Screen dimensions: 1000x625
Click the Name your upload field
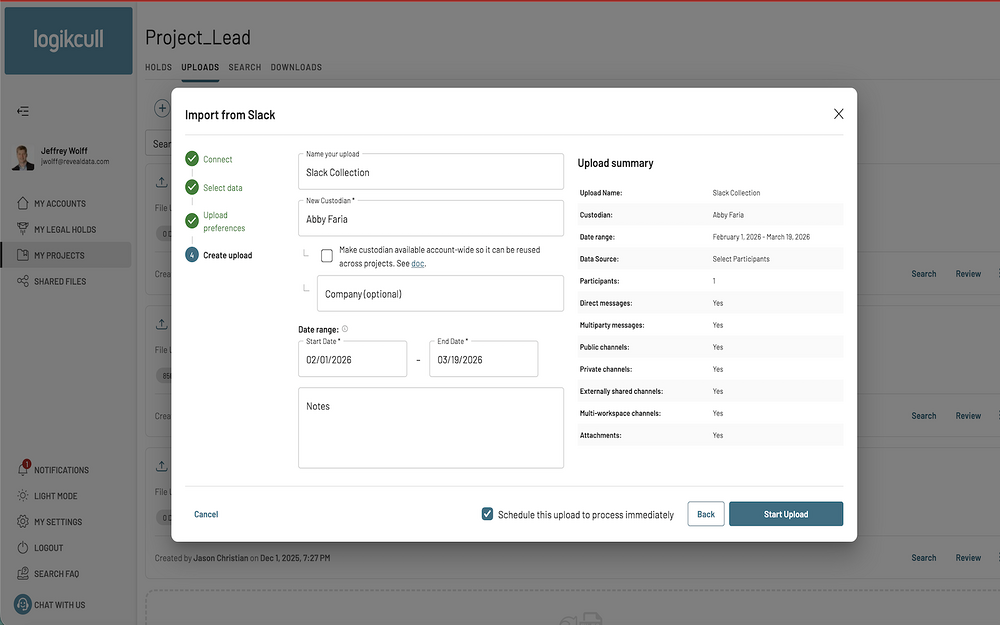pos(431,172)
